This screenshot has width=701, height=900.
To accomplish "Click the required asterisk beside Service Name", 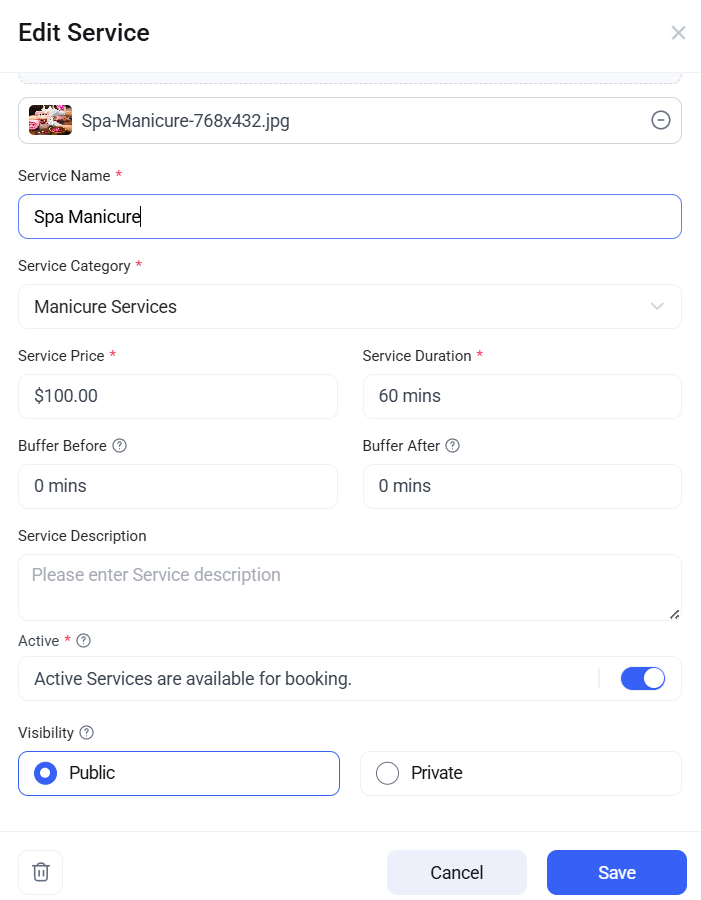I will point(118,175).
